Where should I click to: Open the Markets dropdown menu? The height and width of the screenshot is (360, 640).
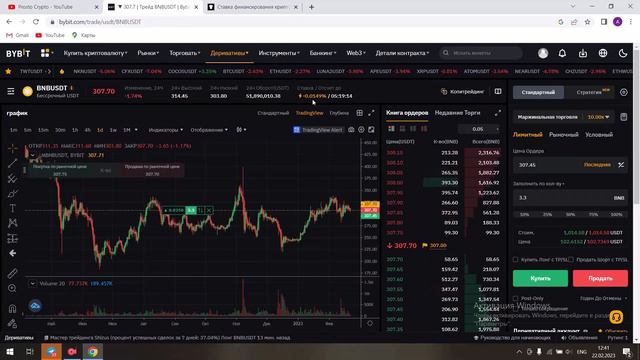coord(148,53)
